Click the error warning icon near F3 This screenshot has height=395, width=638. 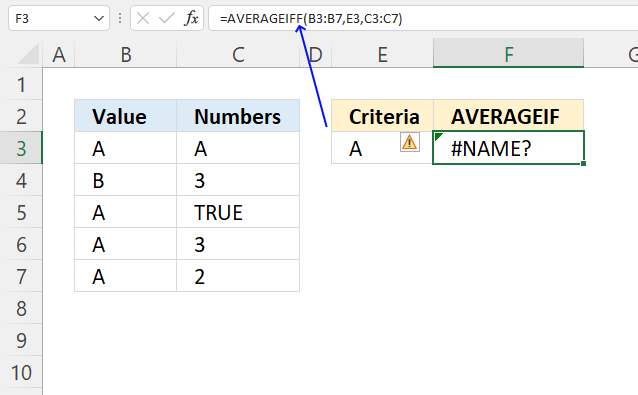pyautogui.click(x=410, y=142)
